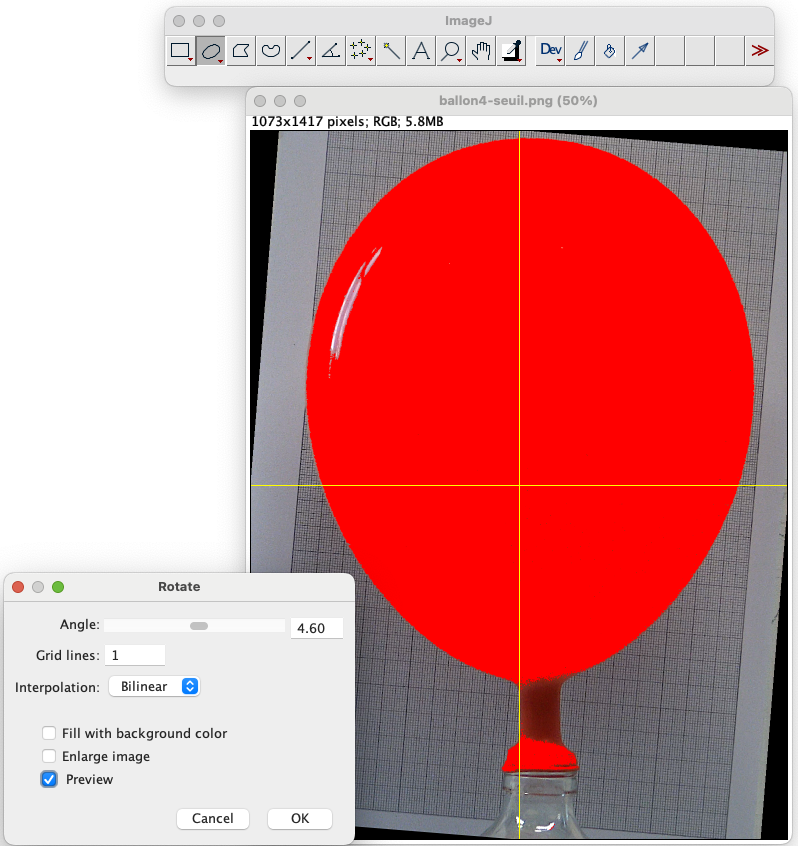Image resolution: width=798 pixels, height=846 pixels.
Task: Select the Freehand selection tool
Action: point(271,51)
